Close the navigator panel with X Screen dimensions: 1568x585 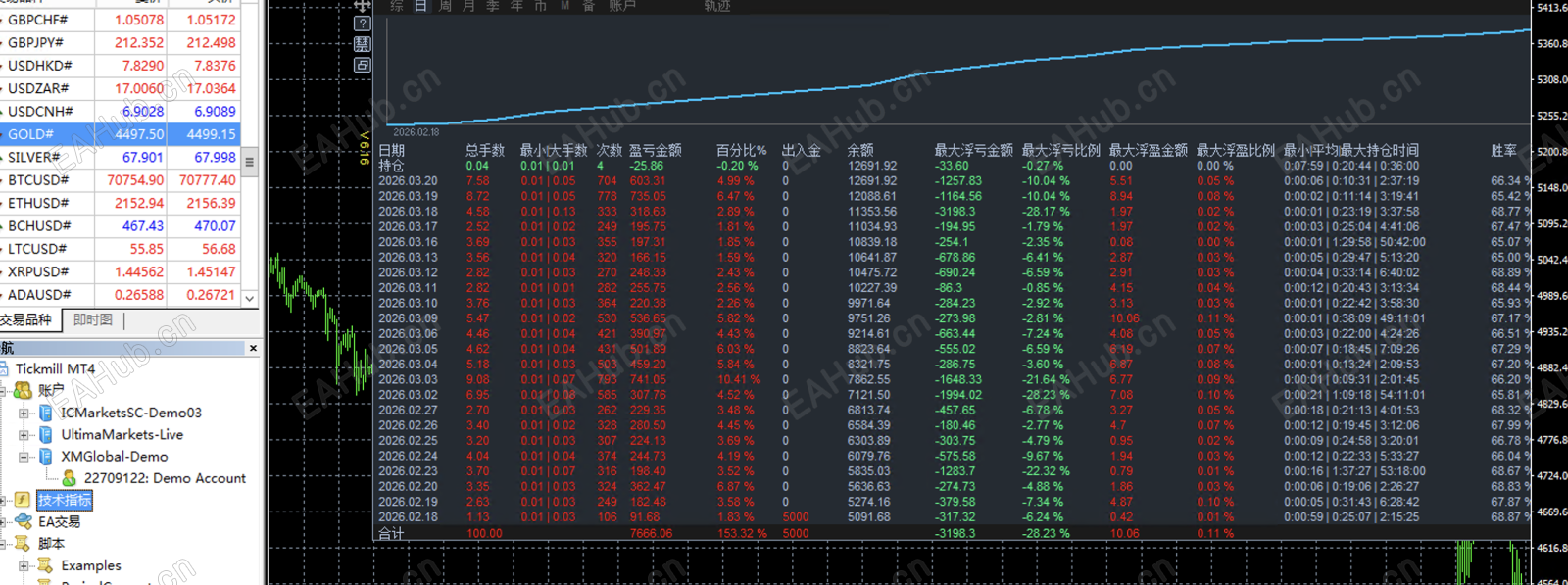pos(253,348)
